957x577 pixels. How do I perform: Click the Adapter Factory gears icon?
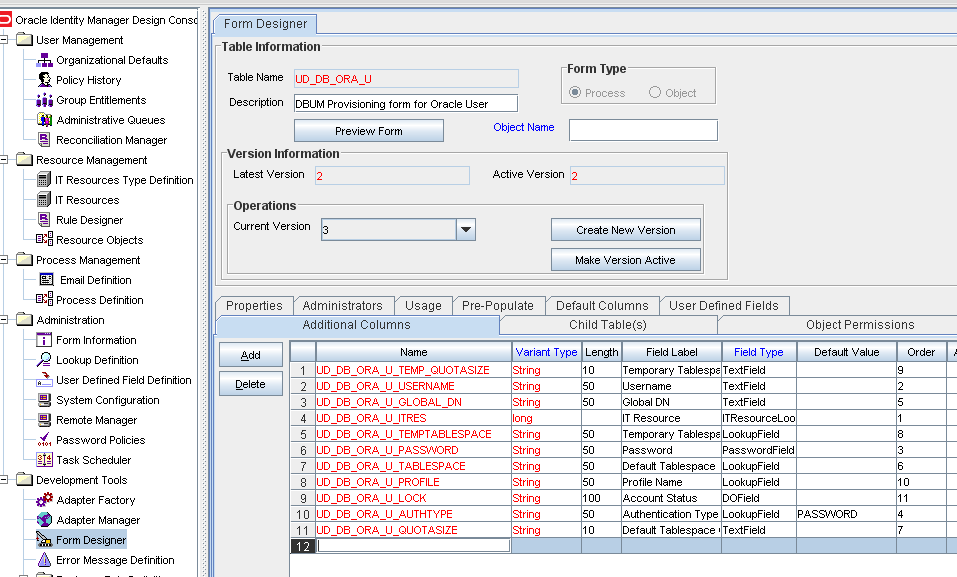pos(45,500)
